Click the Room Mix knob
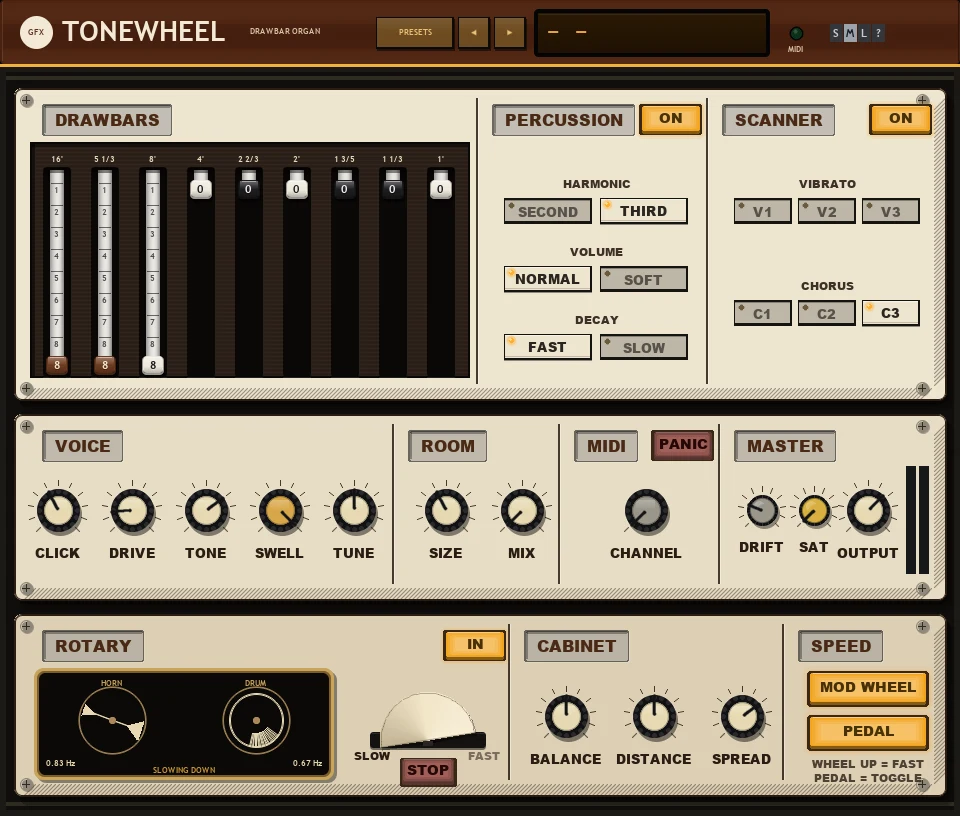The height and width of the screenshot is (816, 960). pyautogui.click(x=522, y=511)
